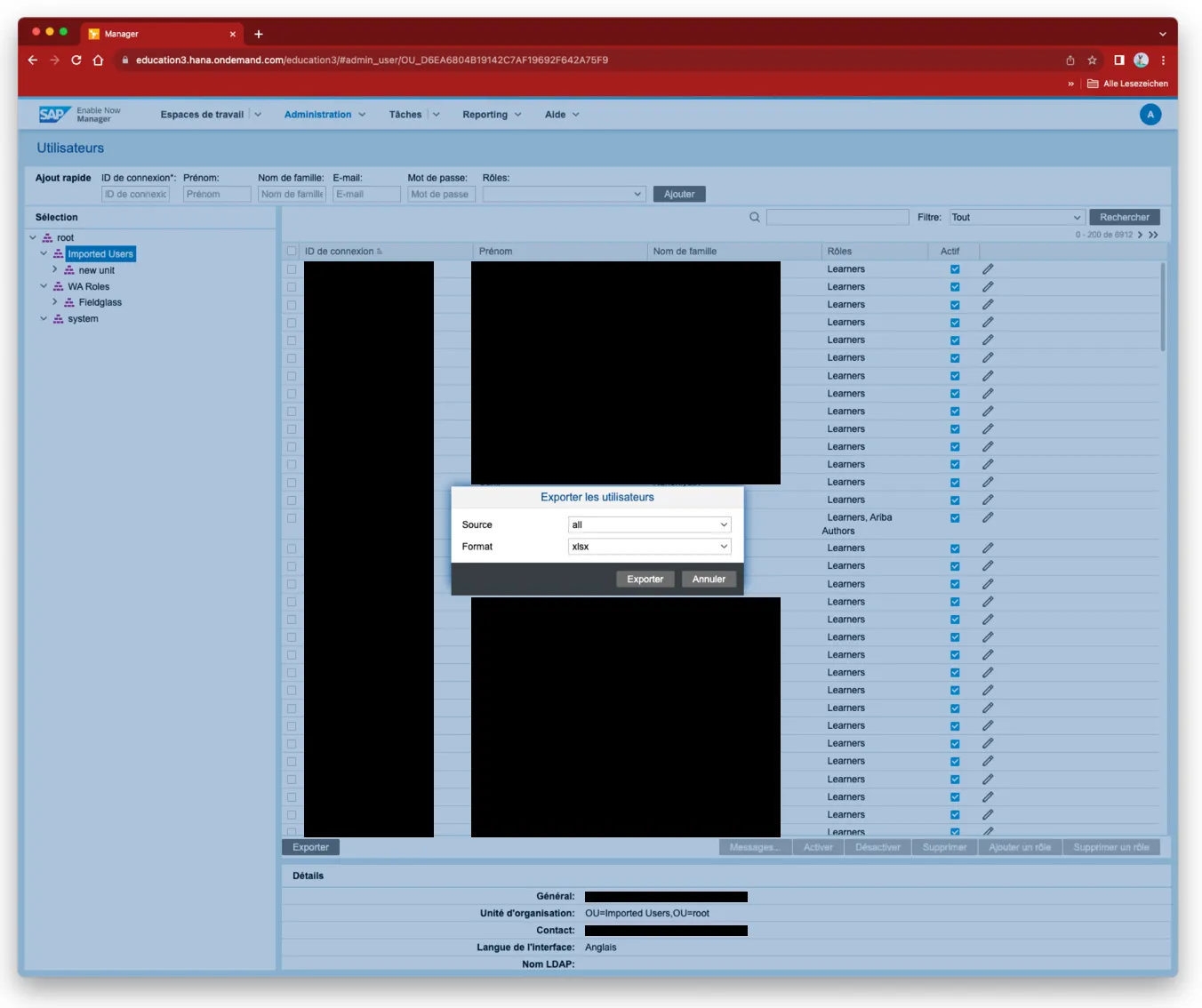This screenshot has width=1202, height=1008.
Task: Go to the next page arrow
Action: pos(1141,235)
